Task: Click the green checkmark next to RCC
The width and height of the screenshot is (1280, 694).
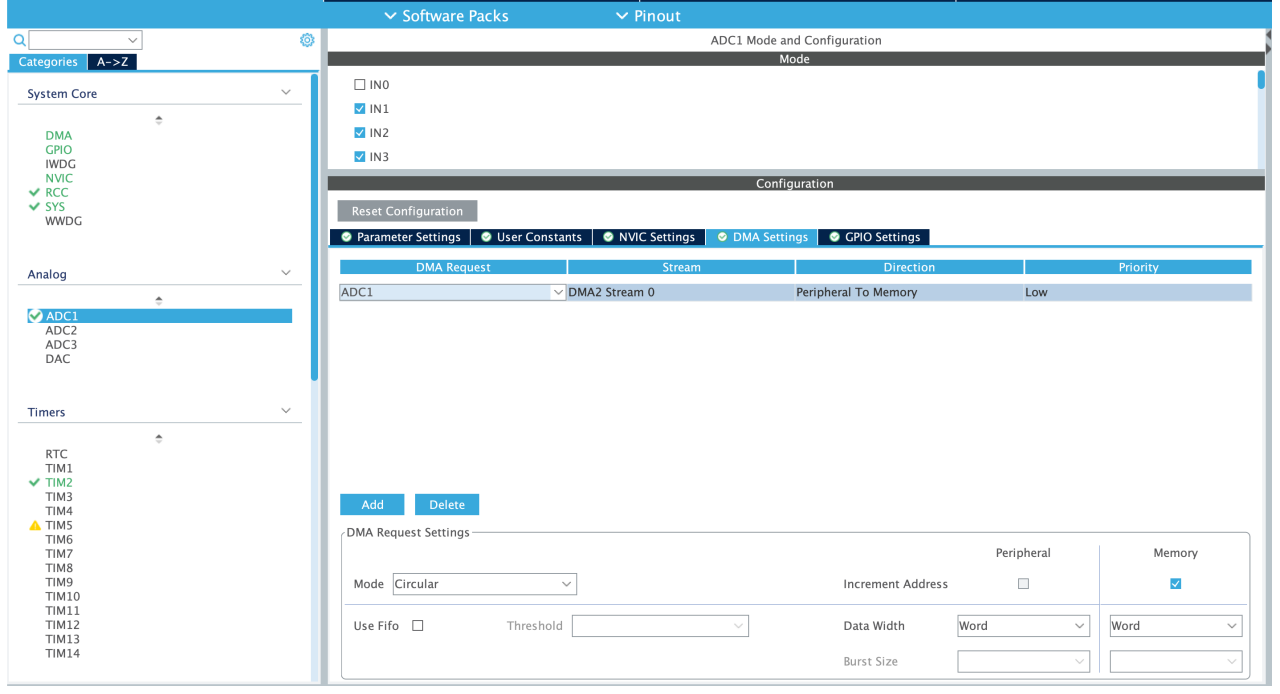Action: coord(35,192)
